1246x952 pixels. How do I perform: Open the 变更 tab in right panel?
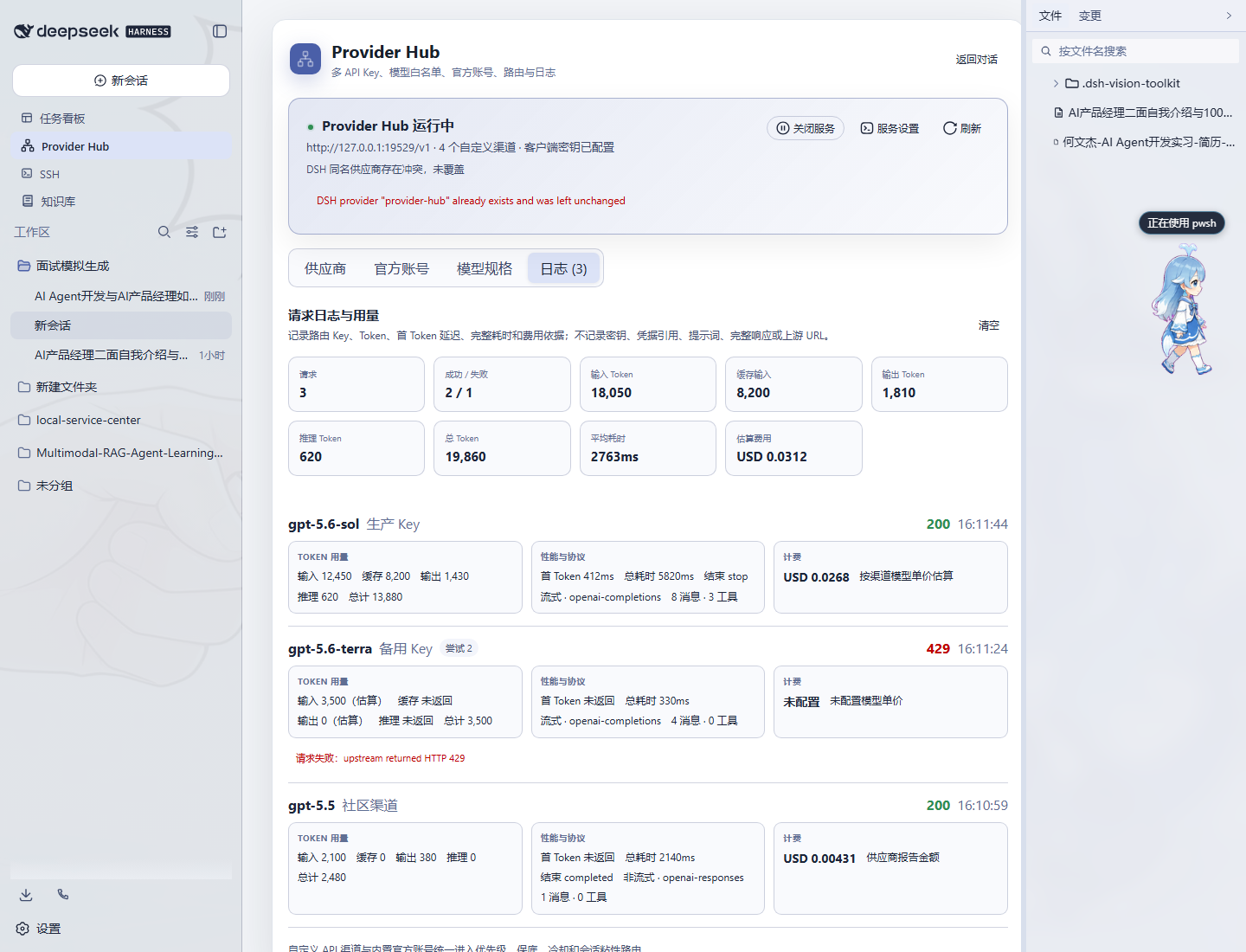click(1090, 16)
